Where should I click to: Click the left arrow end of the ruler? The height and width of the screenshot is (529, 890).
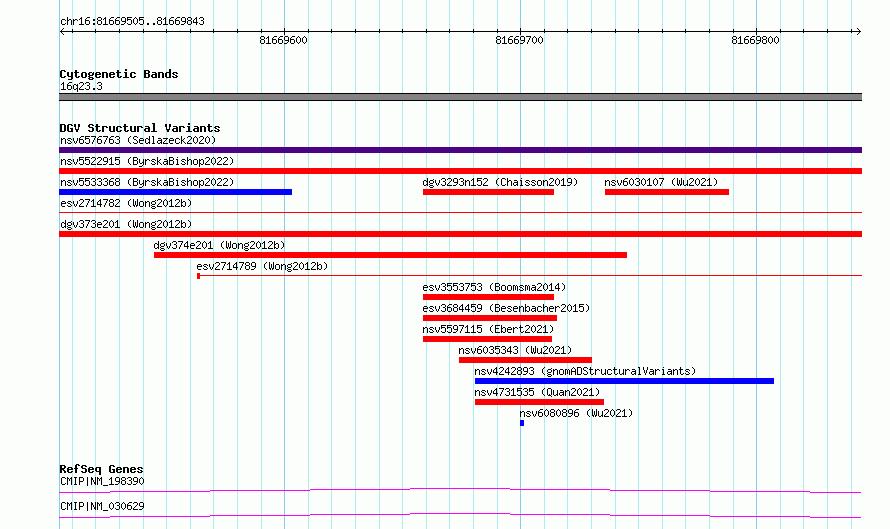62,32
